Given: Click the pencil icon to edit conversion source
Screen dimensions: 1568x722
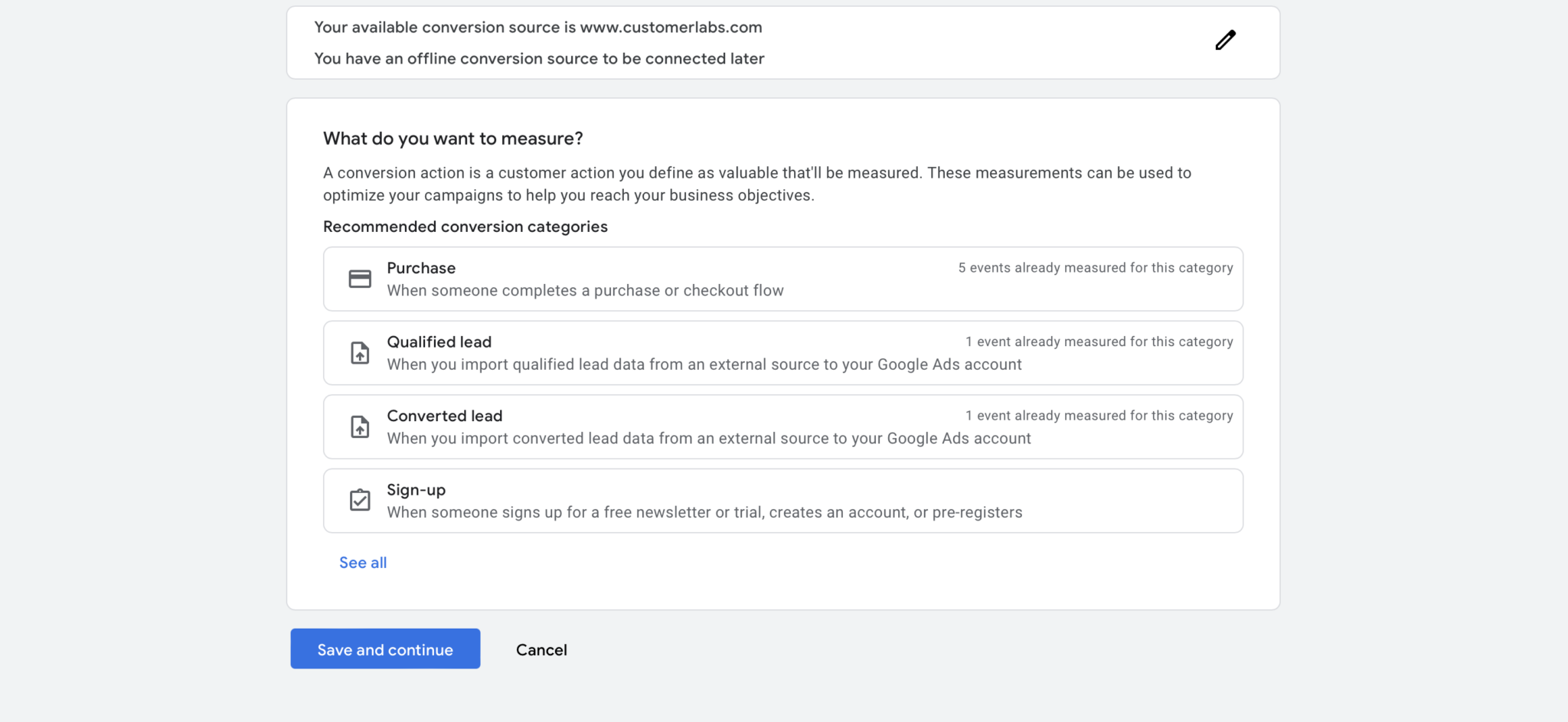Looking at the screenshot, I should click(1226, 40).
